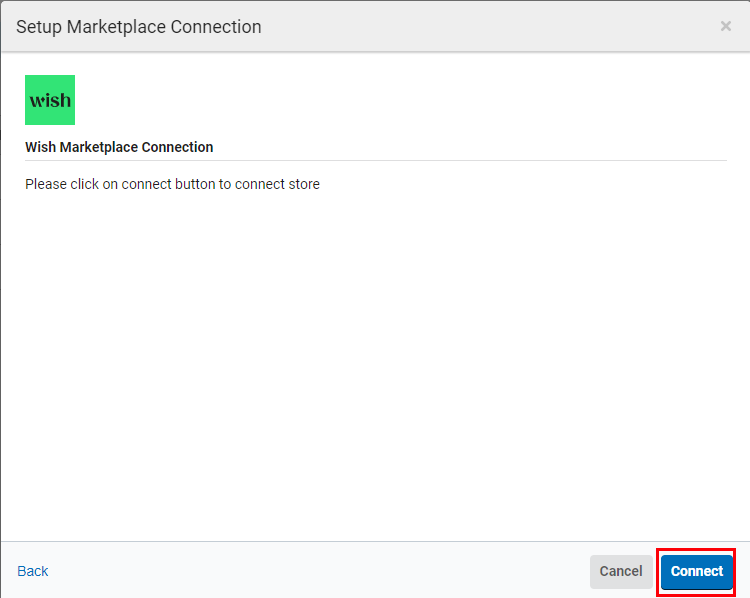The width and height of the screenshot is (750, 598).
Task: Close the Setup Marketplace Connection dialog
Action: [726, 26]
